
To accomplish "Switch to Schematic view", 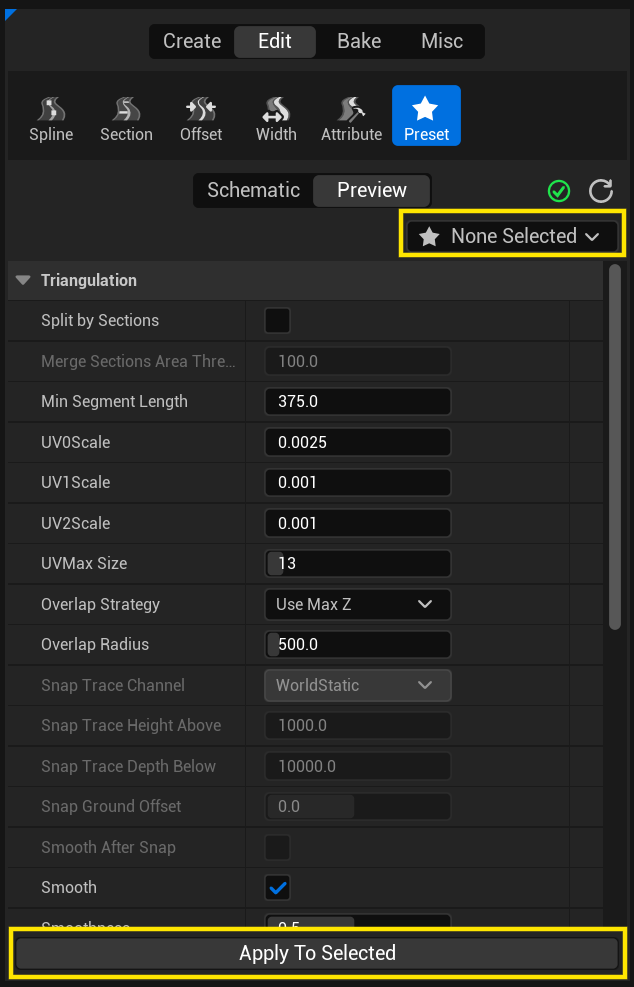I will click(253, 190).
